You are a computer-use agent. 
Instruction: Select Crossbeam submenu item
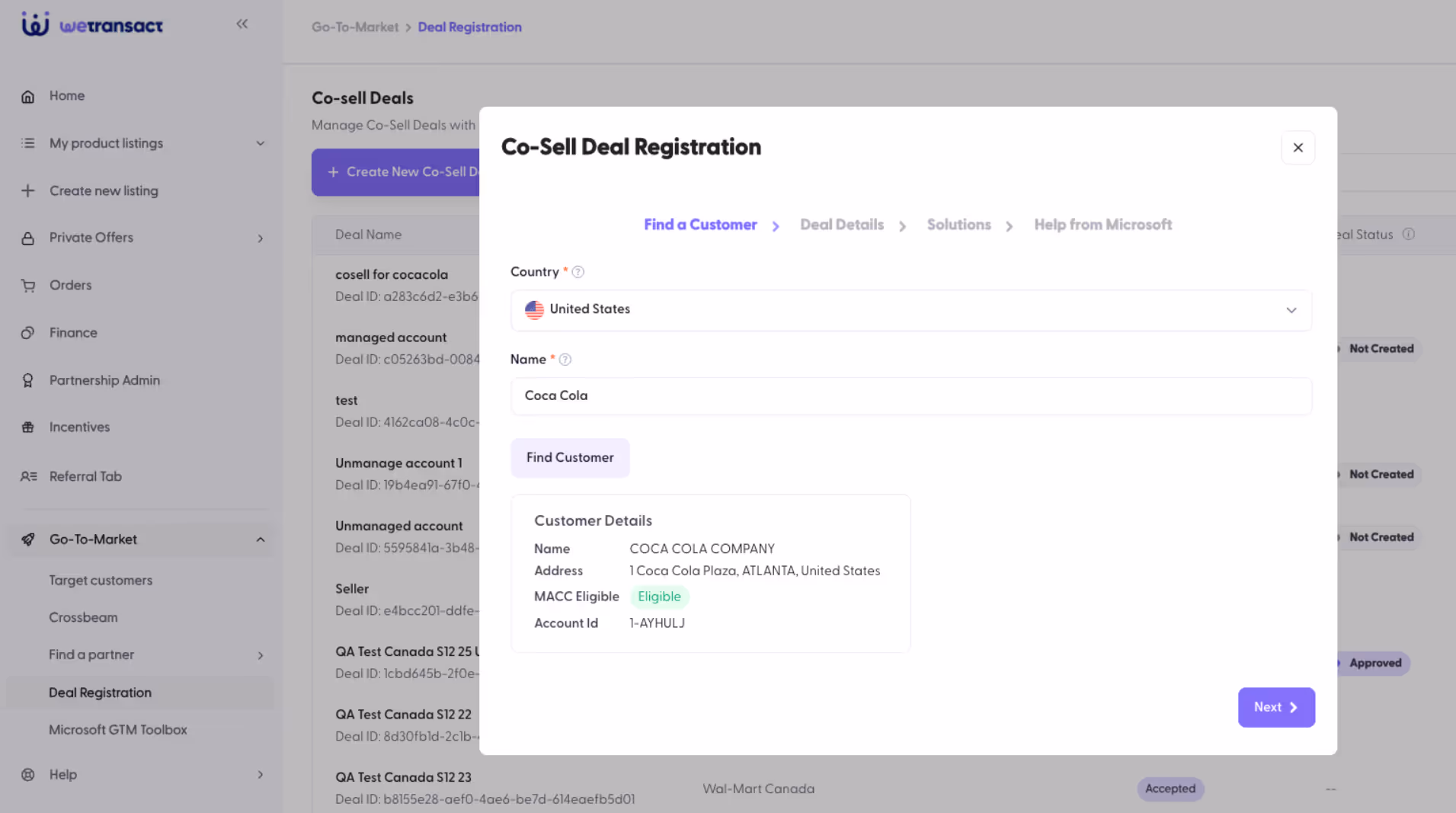[83, 617]
